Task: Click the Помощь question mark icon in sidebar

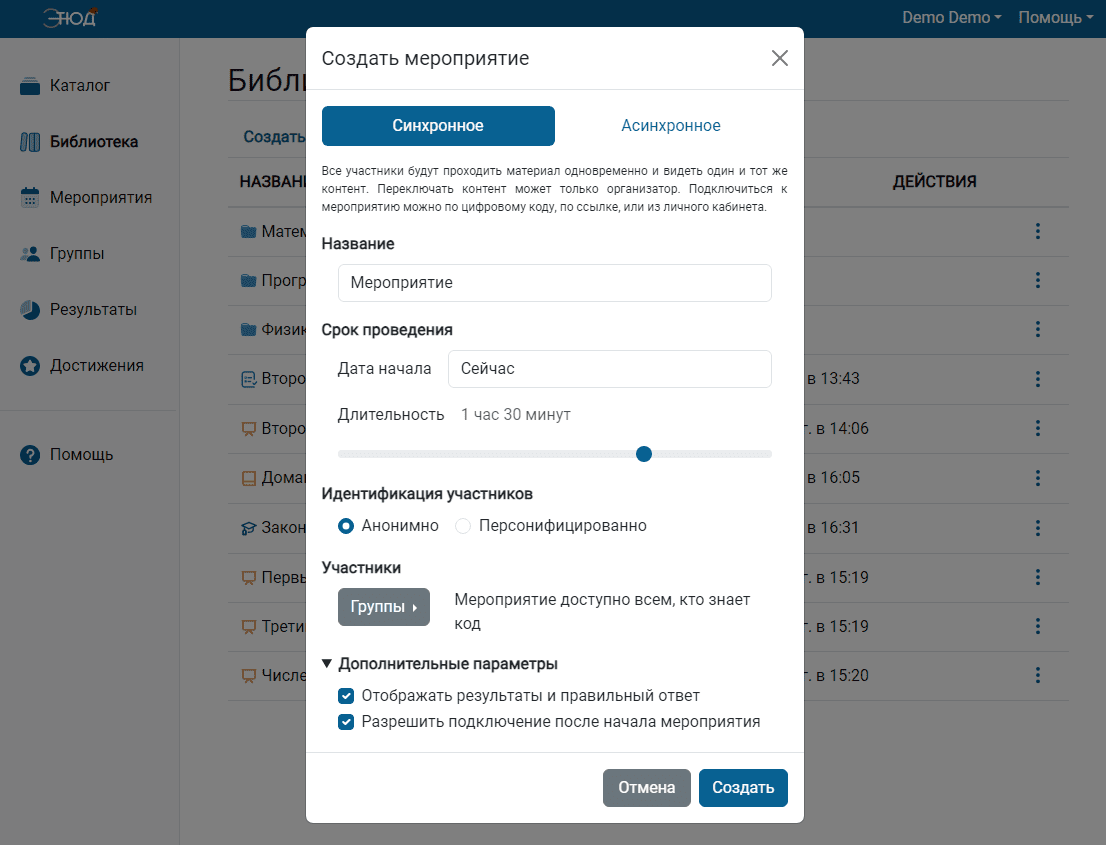Action: 30,455
